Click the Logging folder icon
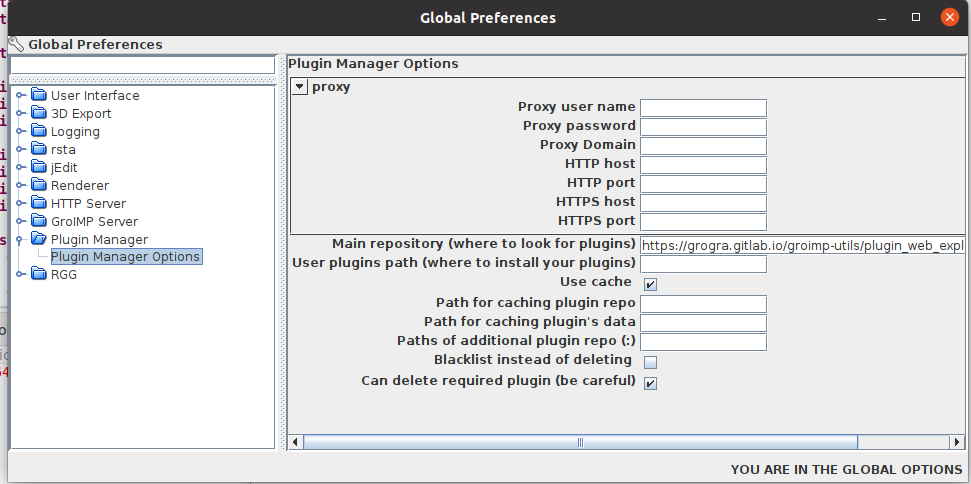This screenshot has width=971, height=484. [x=39, y=131]
